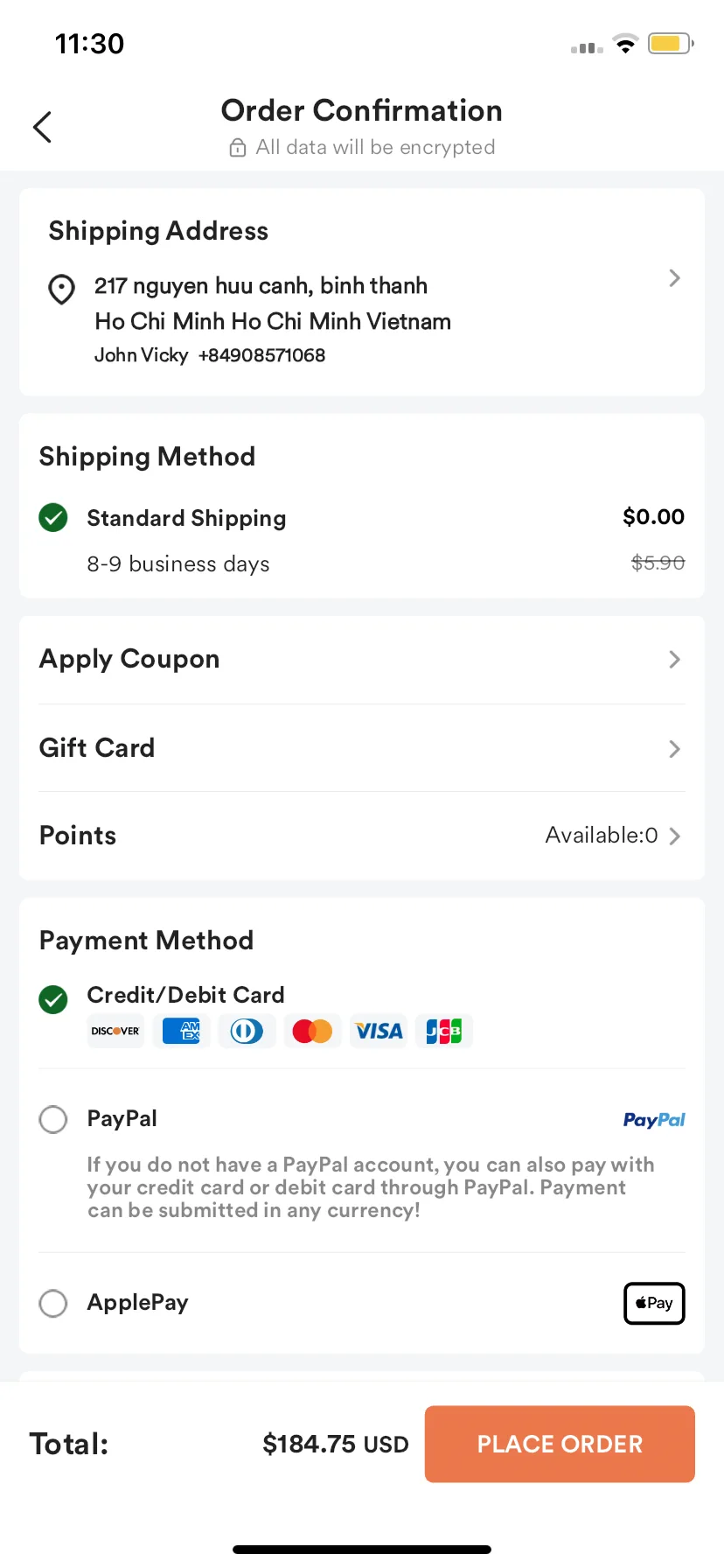Tap the back arrow icon
This screenshot has height=1568, width=724.
tap(42, 127)
